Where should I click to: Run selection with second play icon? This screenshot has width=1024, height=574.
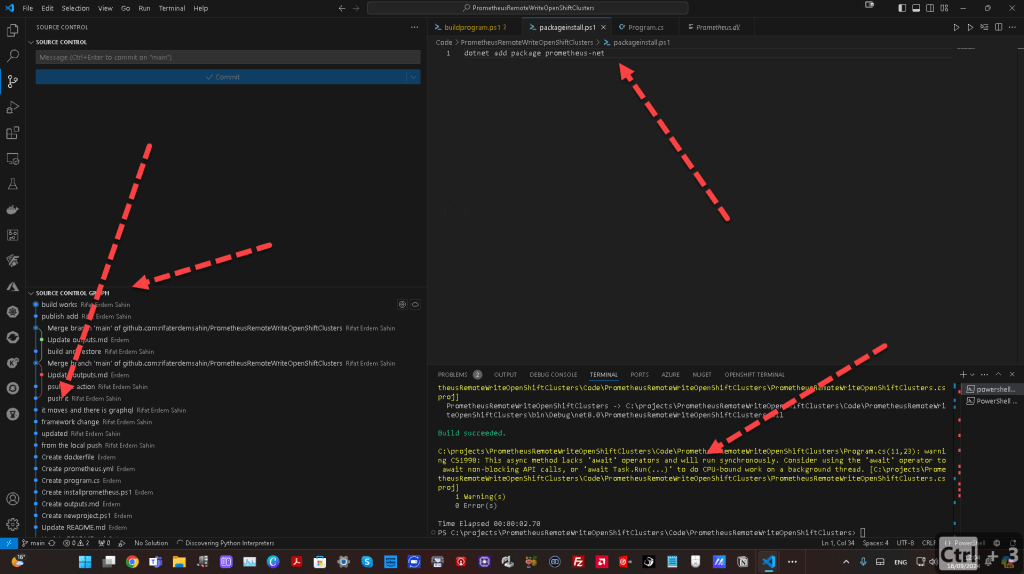coord(970,27)
